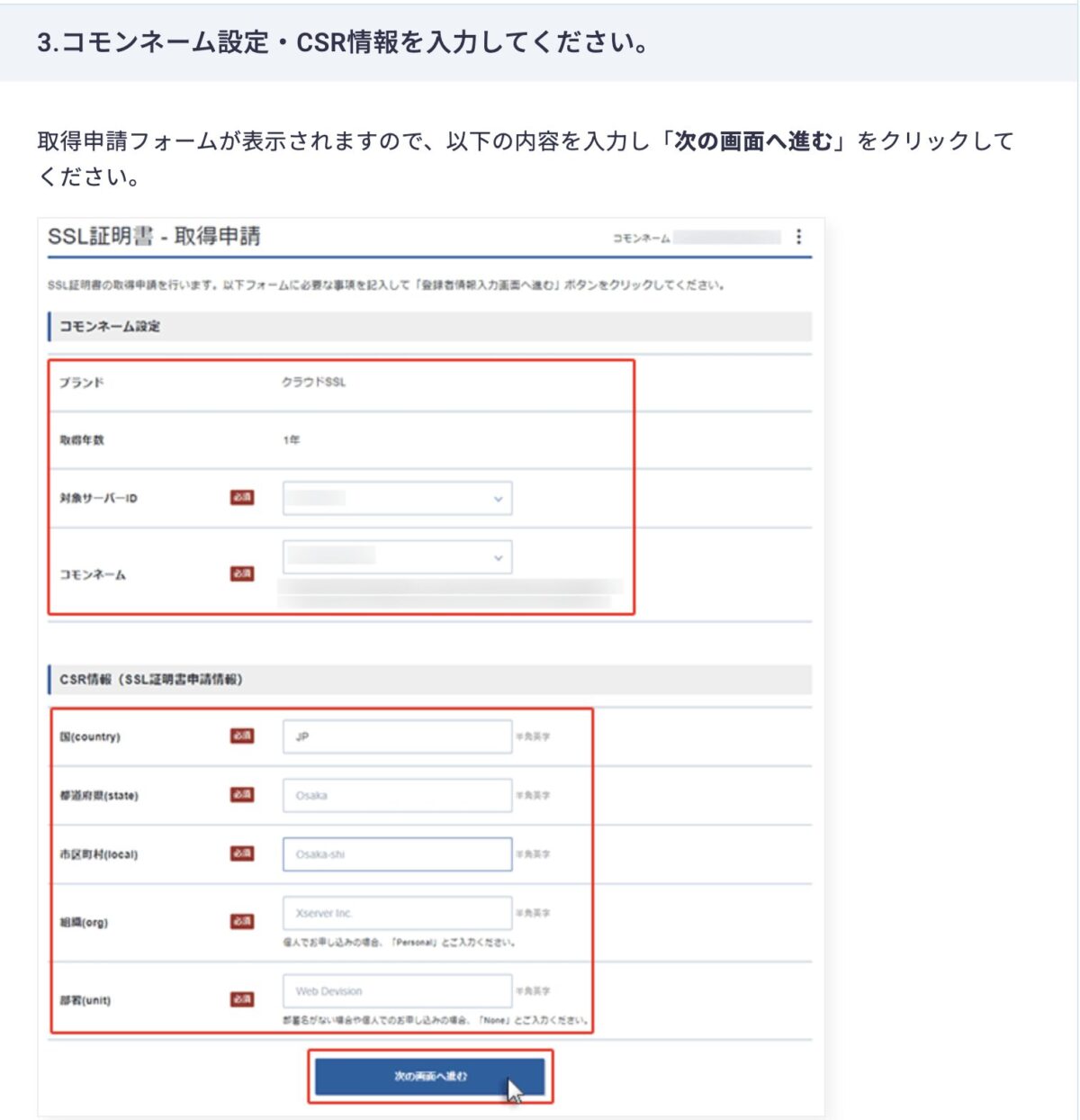Click the step 3 heading コモンネーム設定・CSR情報
This screenshot has height=1120, width=1080.
coord(343,42)
